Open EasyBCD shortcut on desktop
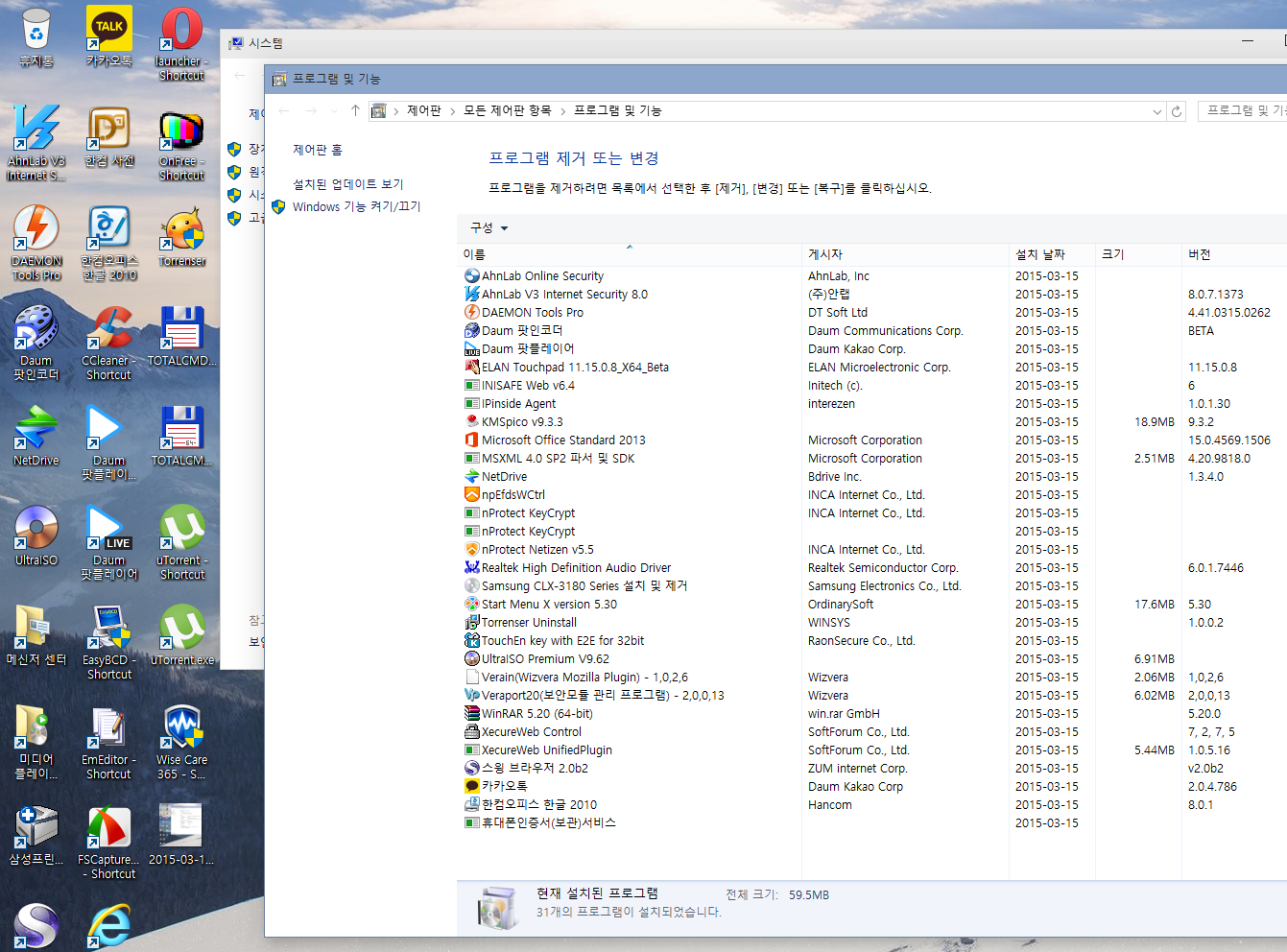The image size is (1287, 952). (x=108, y=641)
